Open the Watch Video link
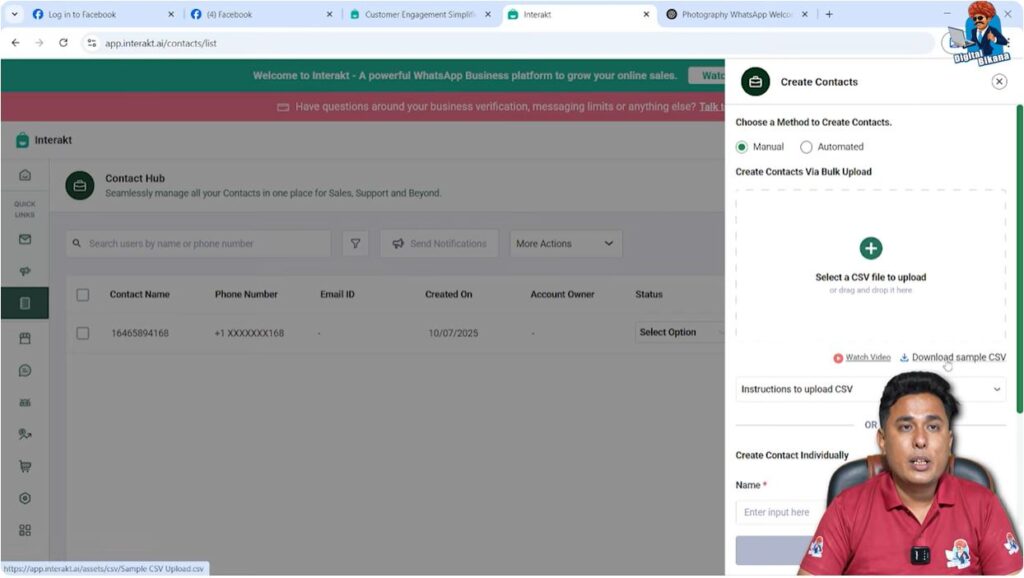The image size is (1024, 578). tap(867, 357)
